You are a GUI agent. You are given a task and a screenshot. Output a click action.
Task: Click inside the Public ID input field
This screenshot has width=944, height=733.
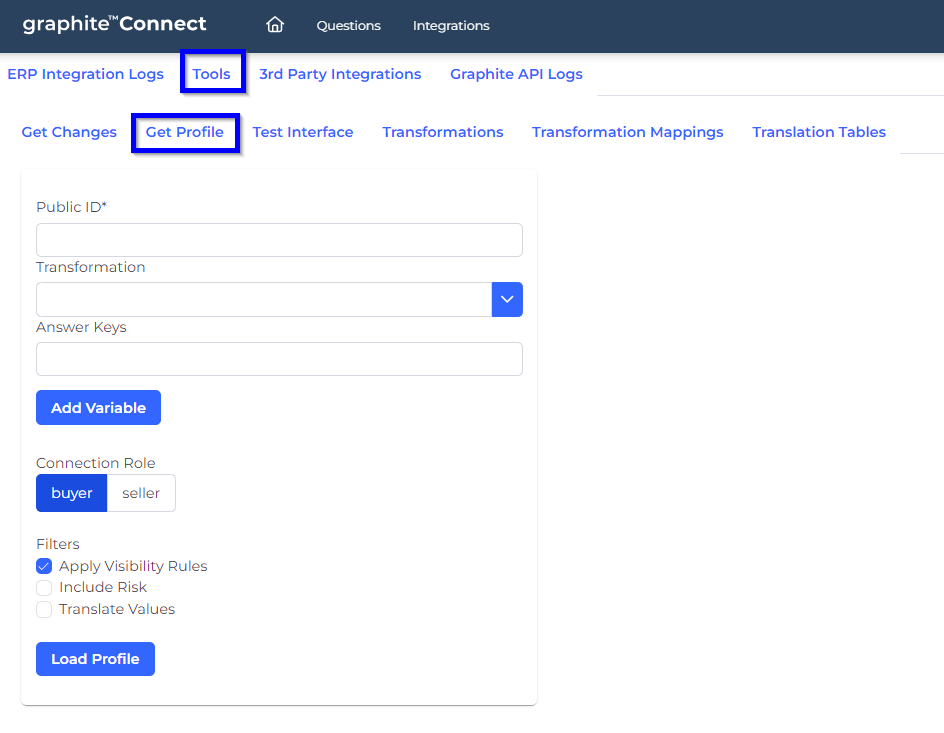point(279,240)
